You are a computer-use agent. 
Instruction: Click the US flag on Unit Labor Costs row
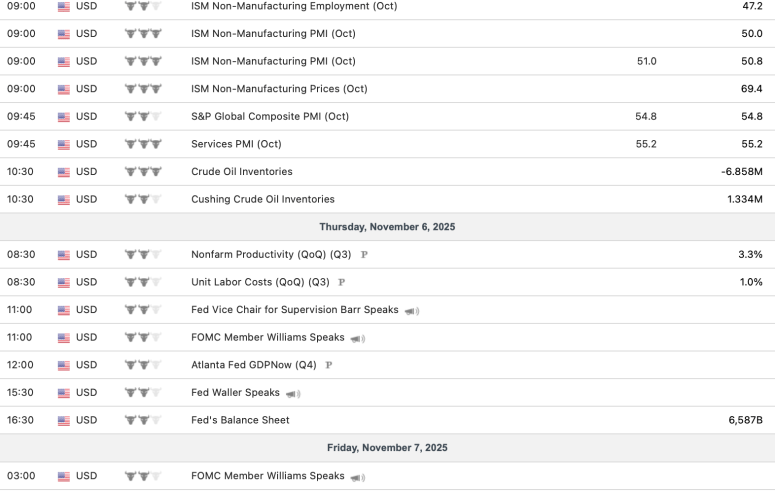[64, 282]
